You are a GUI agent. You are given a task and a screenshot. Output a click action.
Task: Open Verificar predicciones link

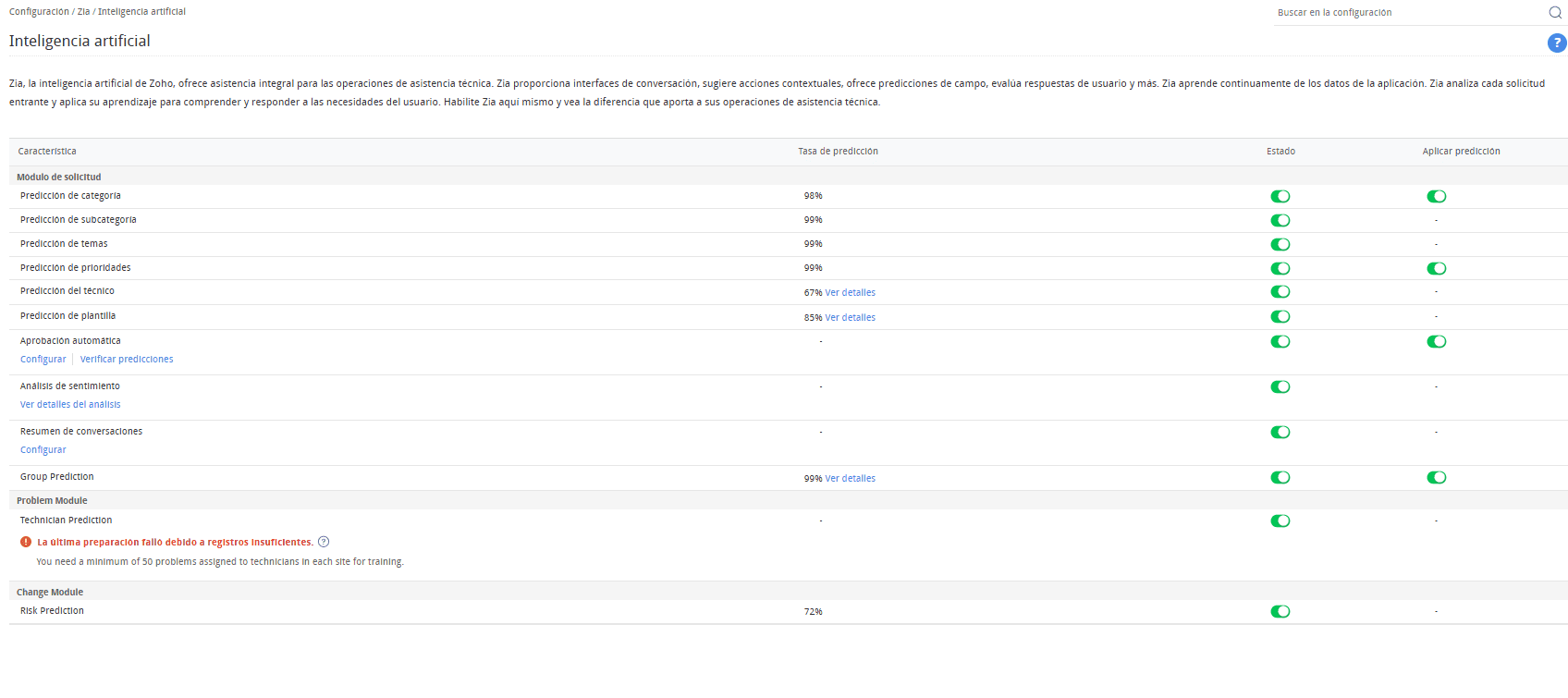(127, 360)
